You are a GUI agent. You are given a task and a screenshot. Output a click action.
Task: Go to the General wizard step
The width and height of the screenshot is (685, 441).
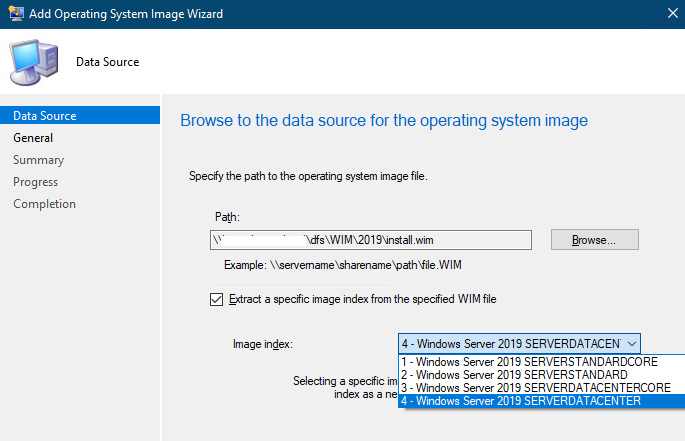pyautogui.click(x=33, y=138)
